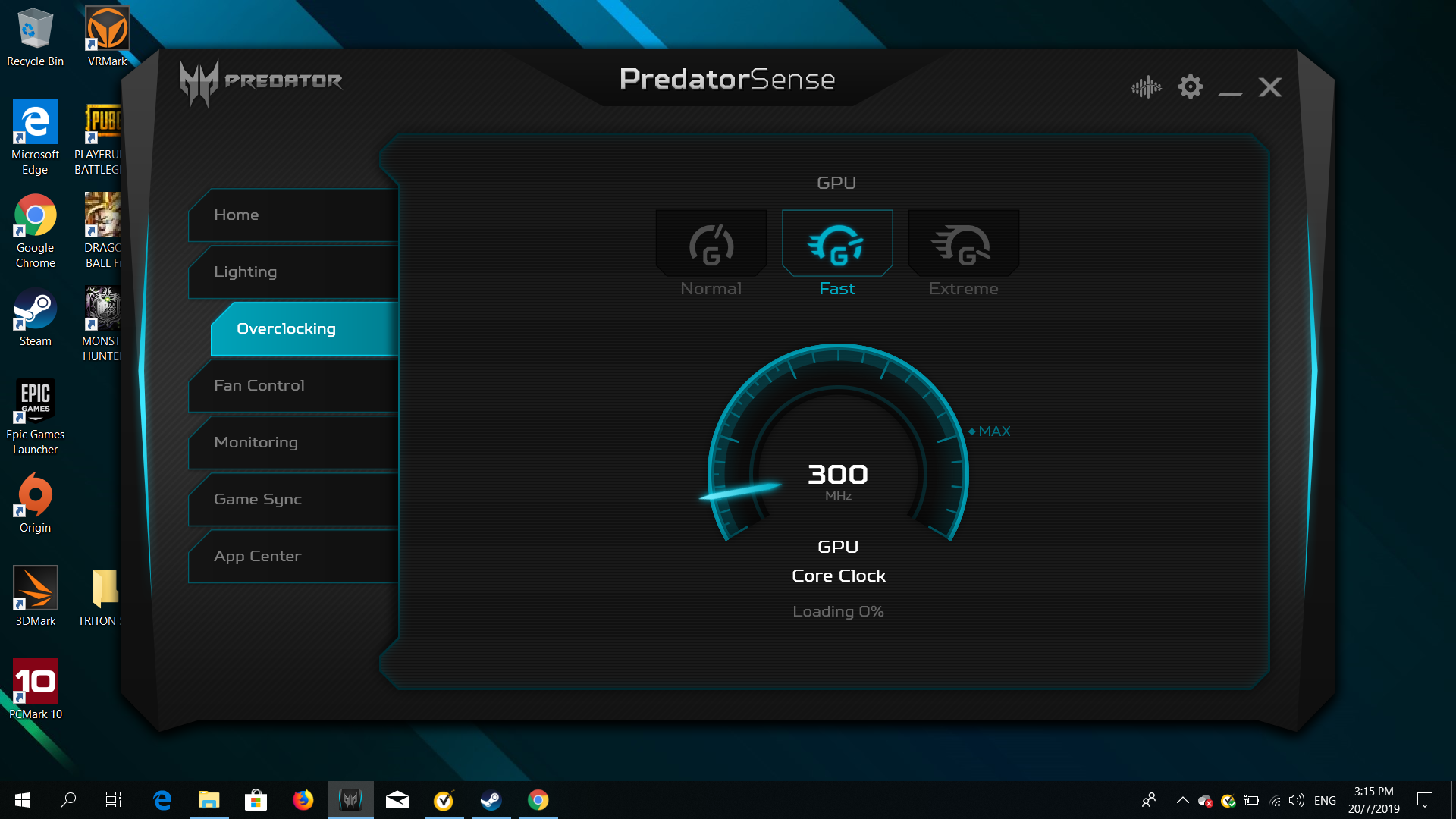Click the PredatorSense taskbar button
This screenshot has height=819, width=1456.
350,800
